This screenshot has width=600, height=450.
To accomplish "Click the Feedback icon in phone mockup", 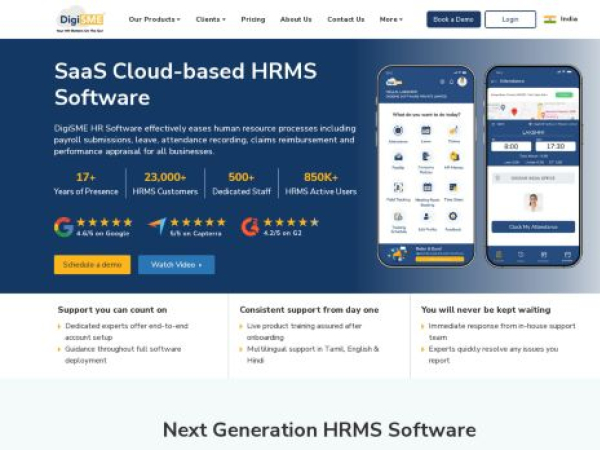I will [x=453, y=216].
